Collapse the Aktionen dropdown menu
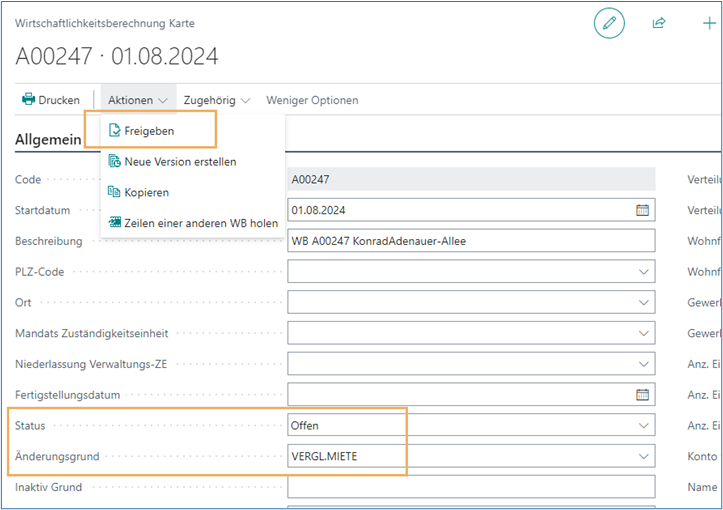This screenshot has height=510, width=723. click(x=138, y=100)
